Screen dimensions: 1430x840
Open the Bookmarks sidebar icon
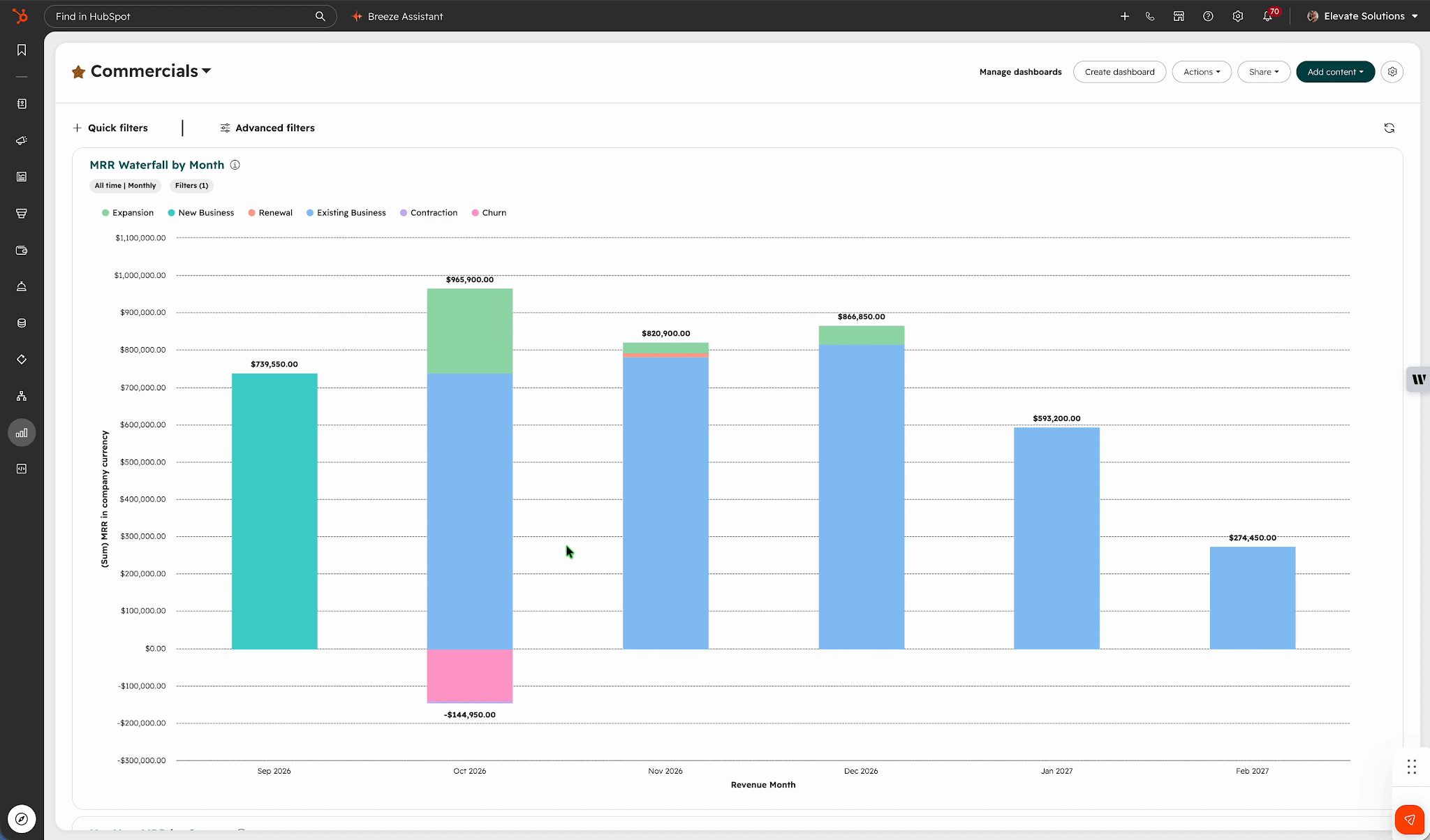point(22,50)
